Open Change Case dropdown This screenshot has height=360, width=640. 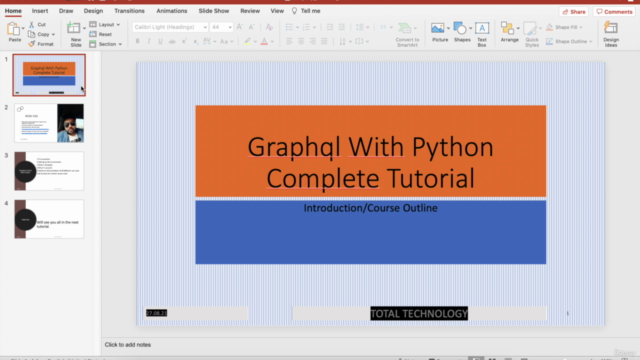227,41
